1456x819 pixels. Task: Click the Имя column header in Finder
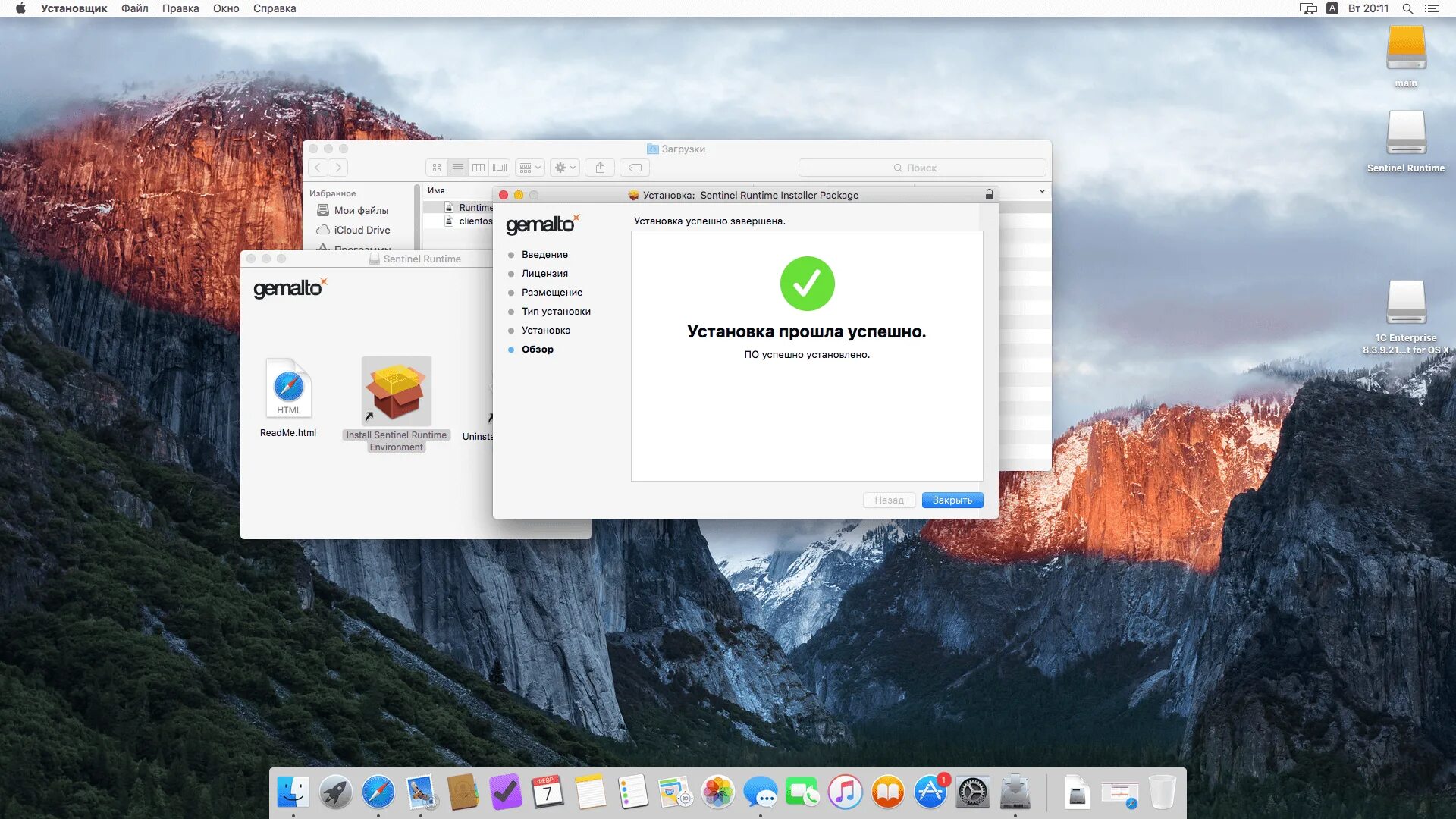436,190
